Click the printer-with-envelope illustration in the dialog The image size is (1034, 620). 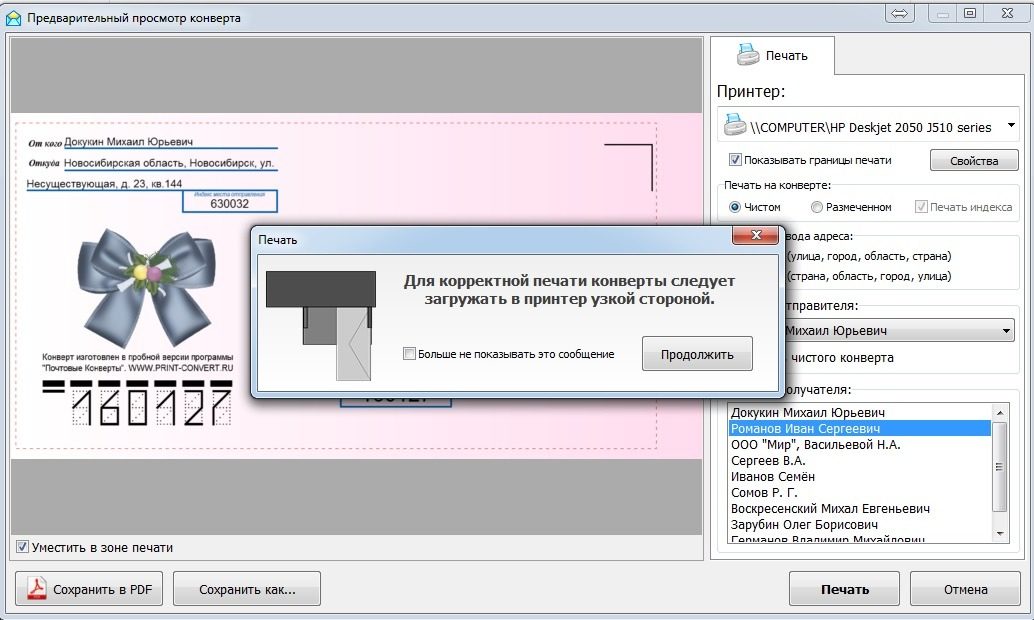pyautogui.click(x=321, y=325)
